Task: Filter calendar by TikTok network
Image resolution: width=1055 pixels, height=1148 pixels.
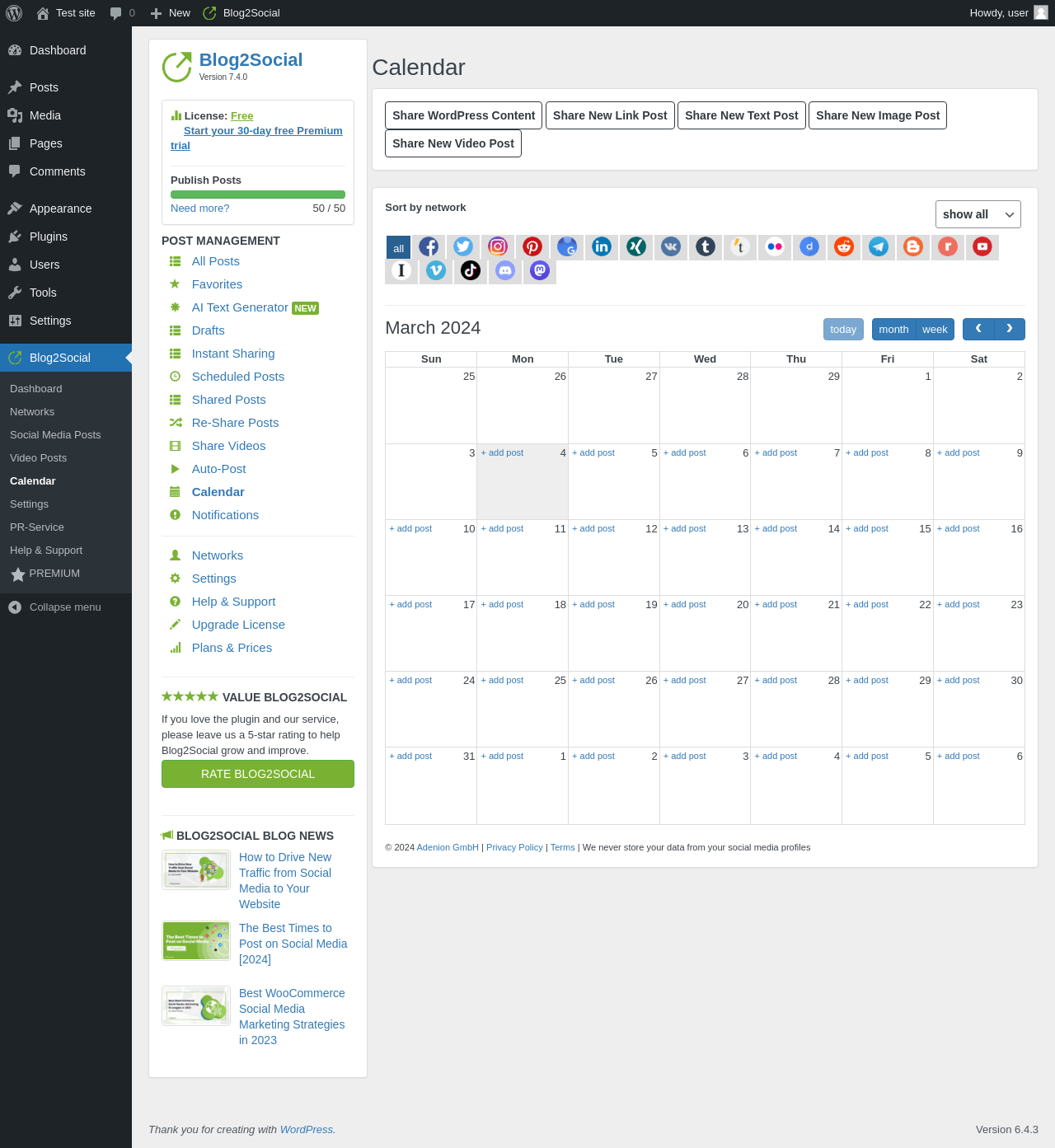Action: click(471, 270)
